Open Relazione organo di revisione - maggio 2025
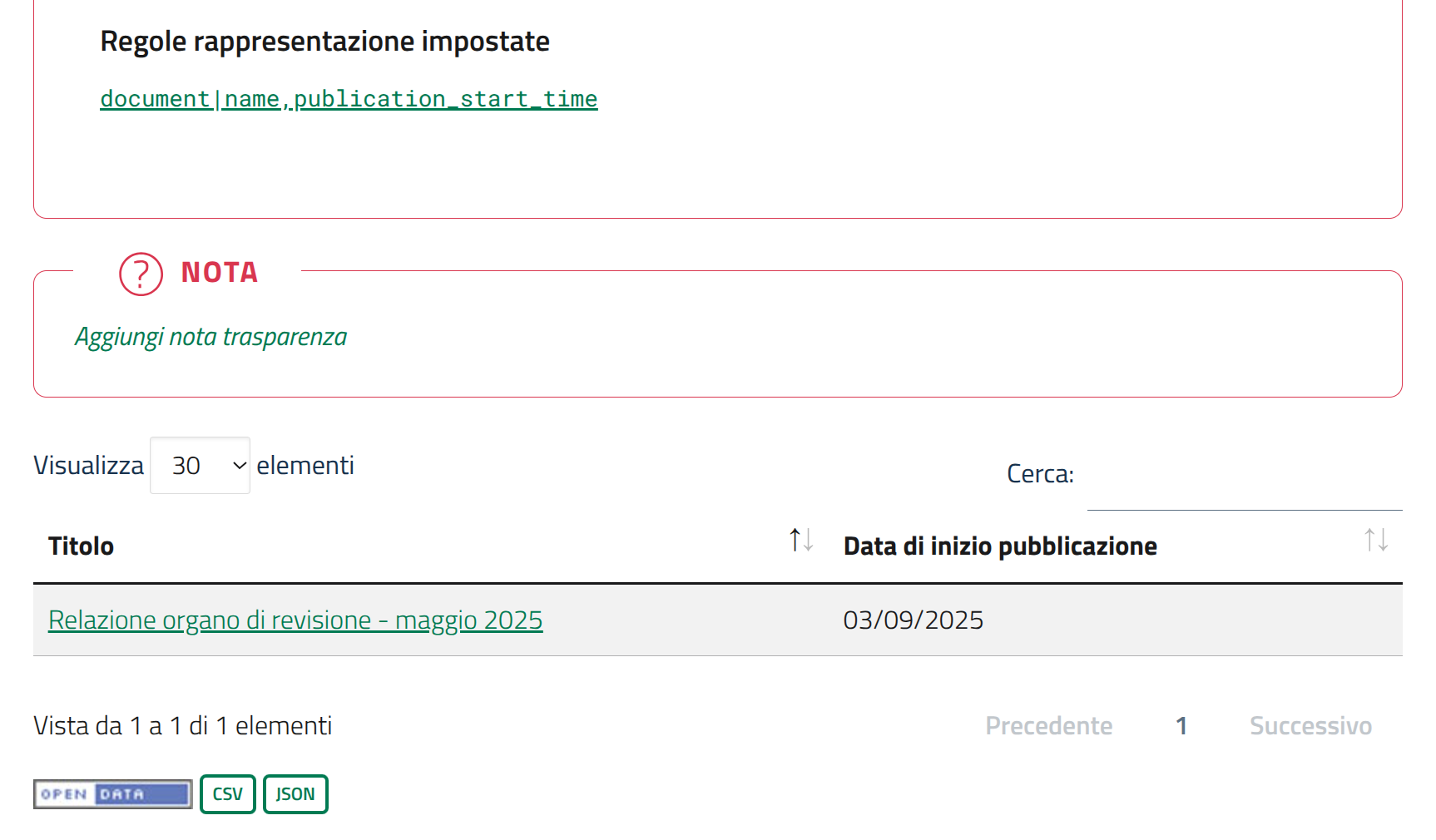The width and height of the screenshot is (1436, 840). pyautogui.click(x=295, y=620)
